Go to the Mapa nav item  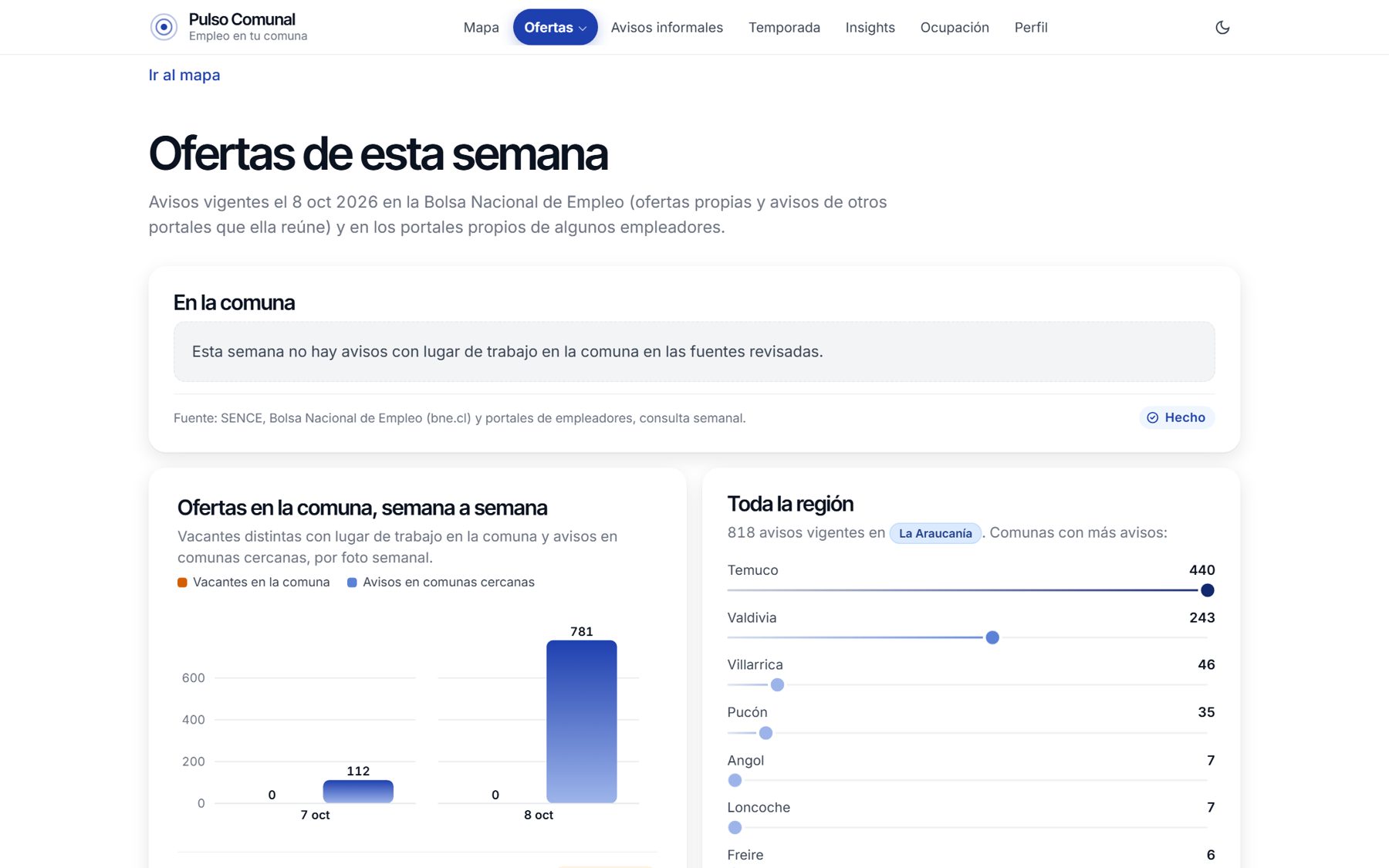(x=481, y=27)
